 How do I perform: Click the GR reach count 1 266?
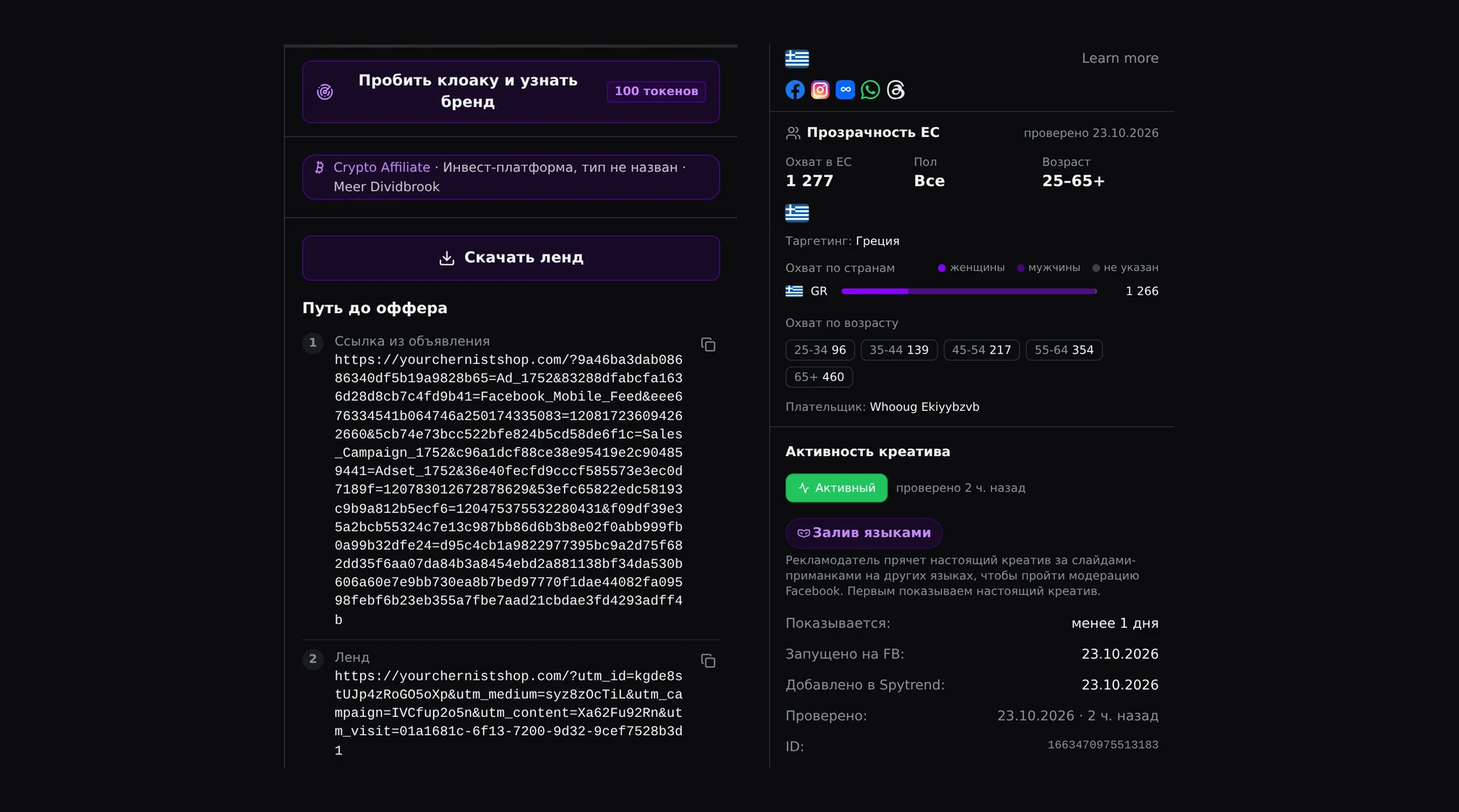pos(1142,291)
